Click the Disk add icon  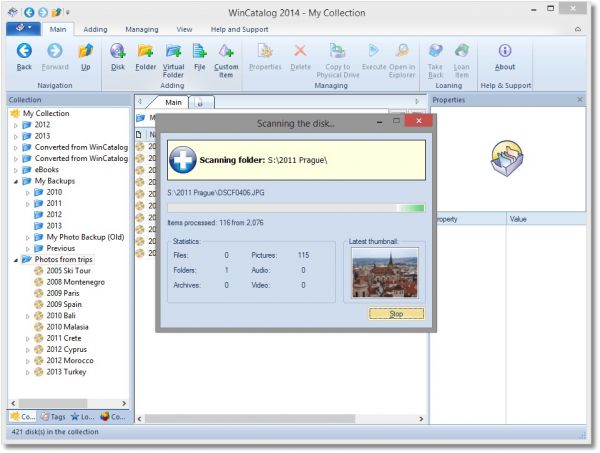coord(118,52)
